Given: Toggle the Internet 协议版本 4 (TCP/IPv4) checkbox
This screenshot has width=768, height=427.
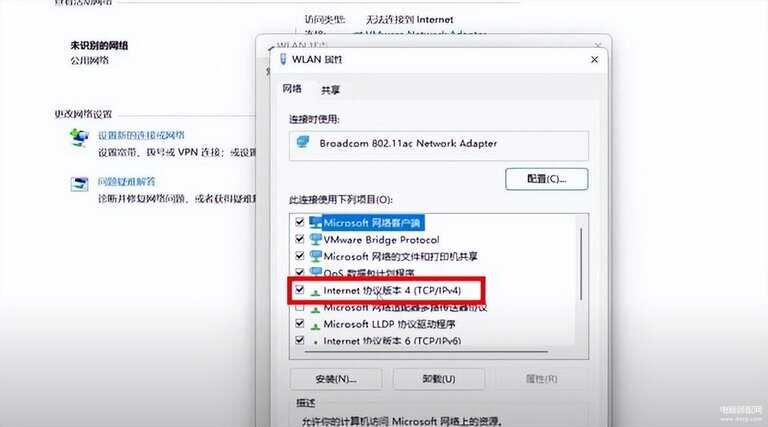Looking at the screenshot, I should point(300,290).
